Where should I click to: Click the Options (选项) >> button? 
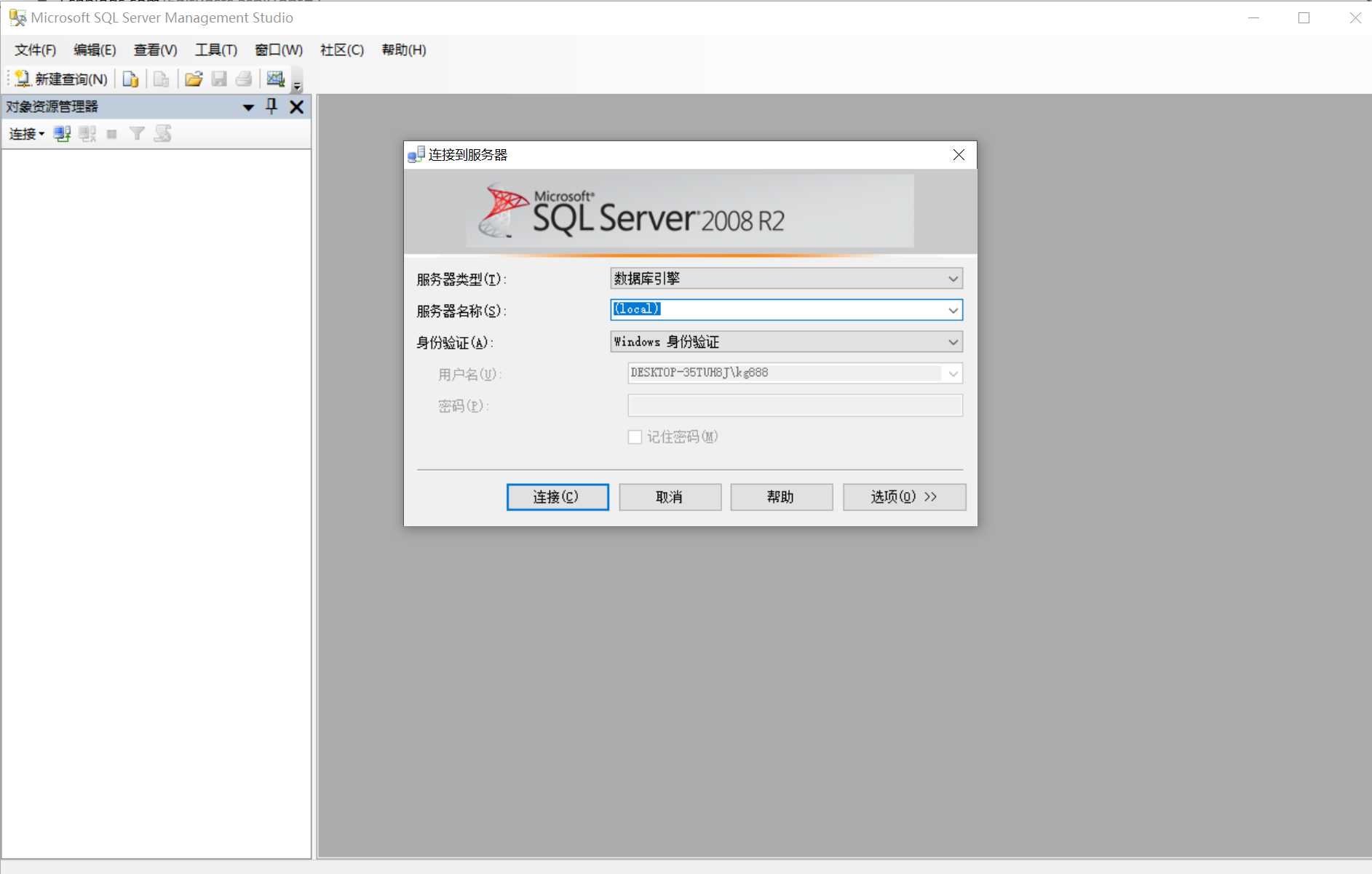click(904, 497)
